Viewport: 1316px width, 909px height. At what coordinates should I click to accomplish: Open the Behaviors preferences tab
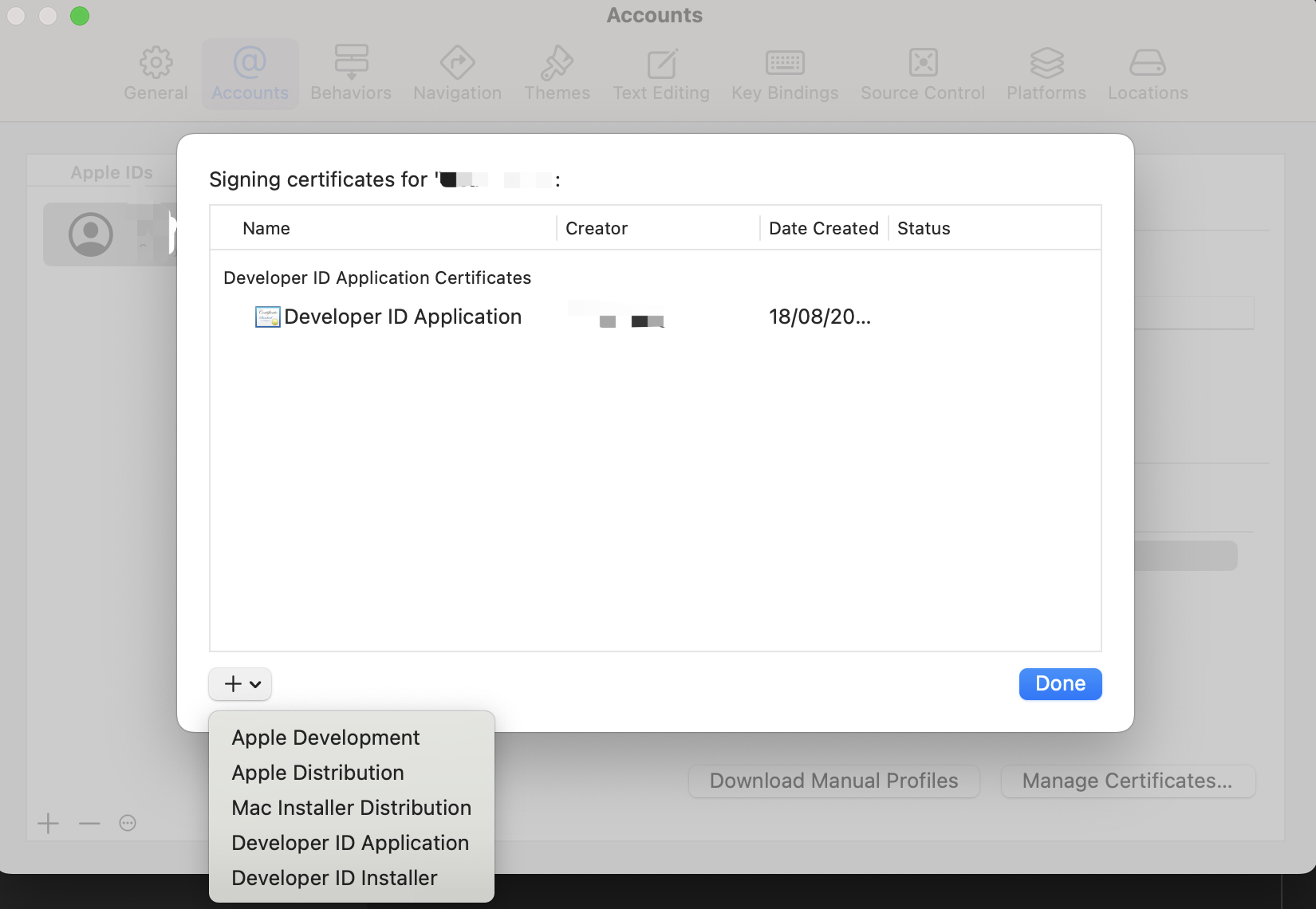point(351,74)
